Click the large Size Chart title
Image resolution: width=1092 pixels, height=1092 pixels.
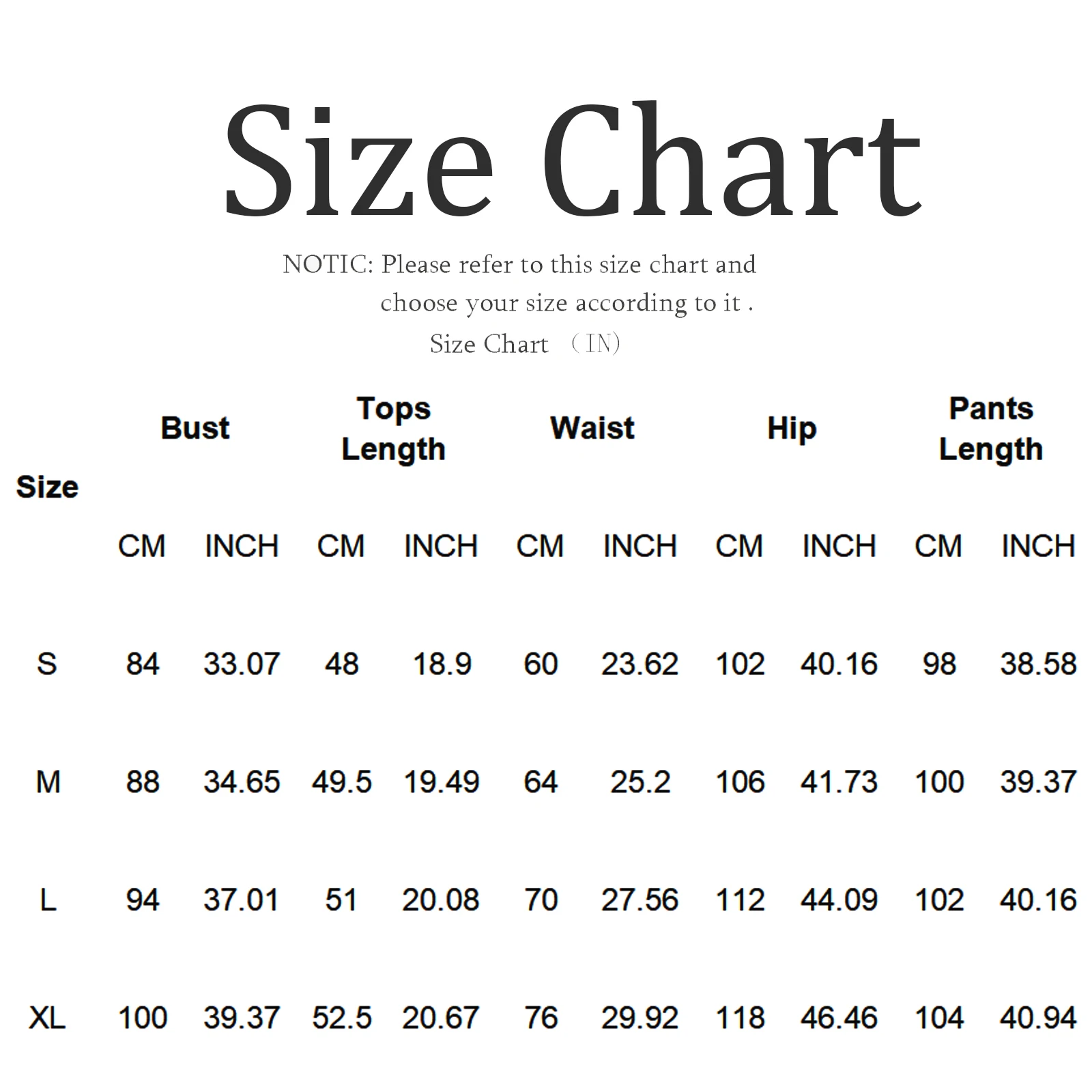[x=572, y=161]
